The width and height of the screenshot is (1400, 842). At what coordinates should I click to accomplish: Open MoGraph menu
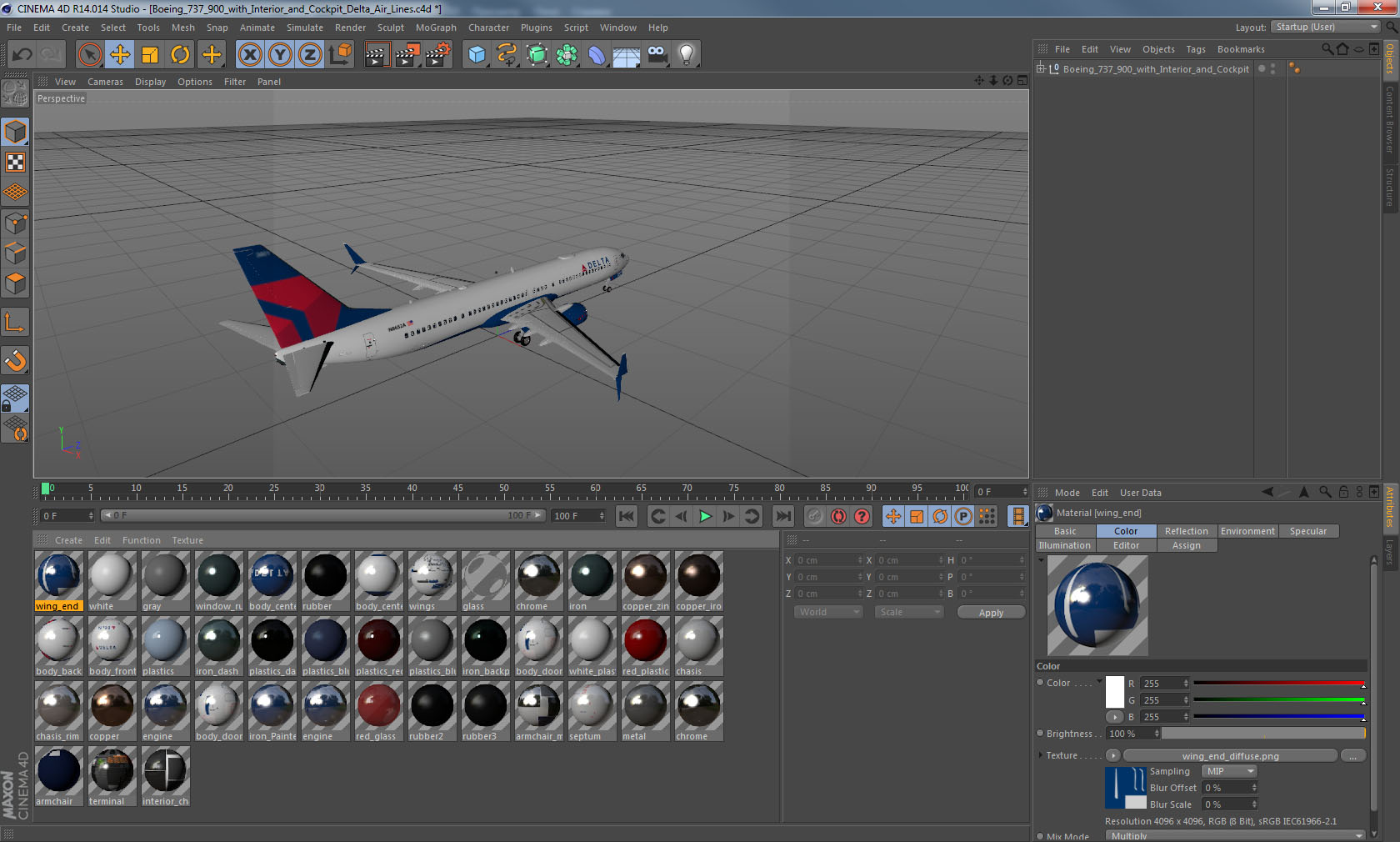[436, 28]
